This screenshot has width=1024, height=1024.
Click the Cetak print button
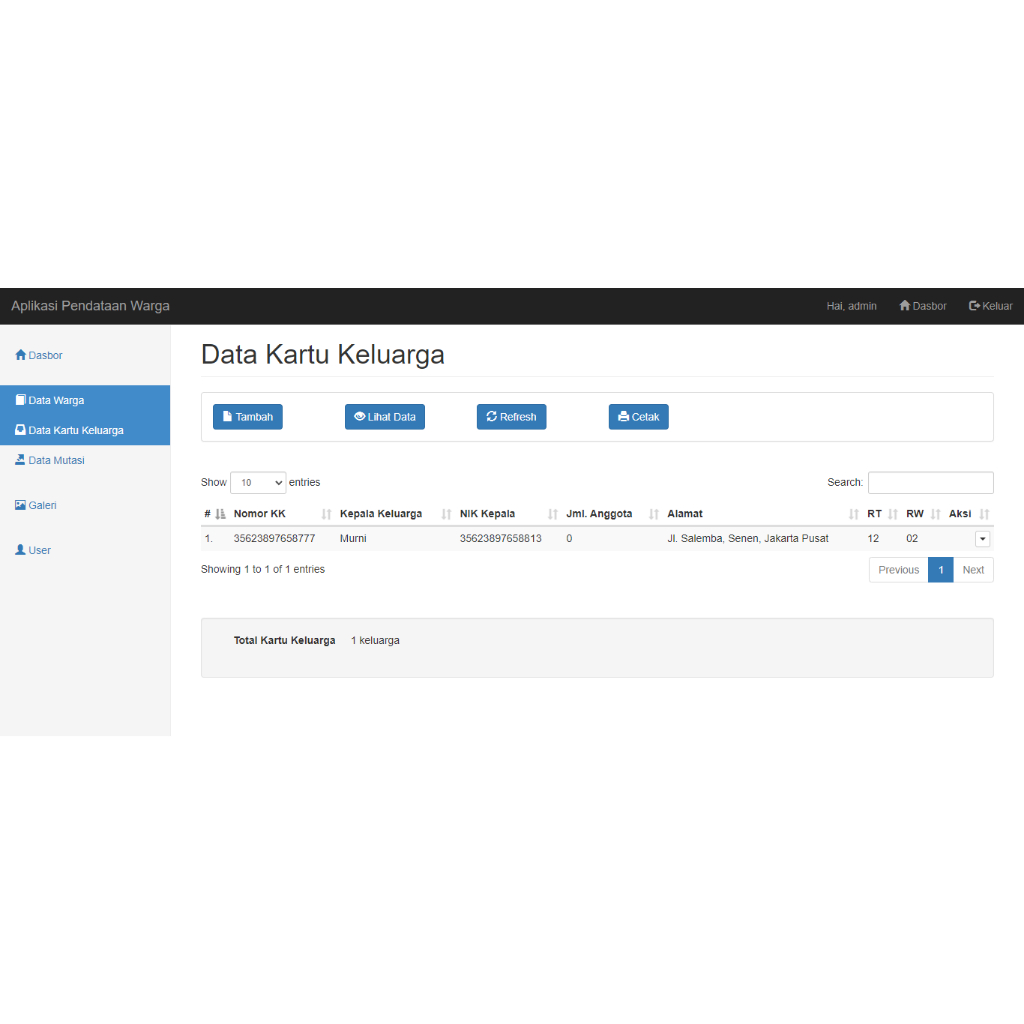[x=638, y=417]
